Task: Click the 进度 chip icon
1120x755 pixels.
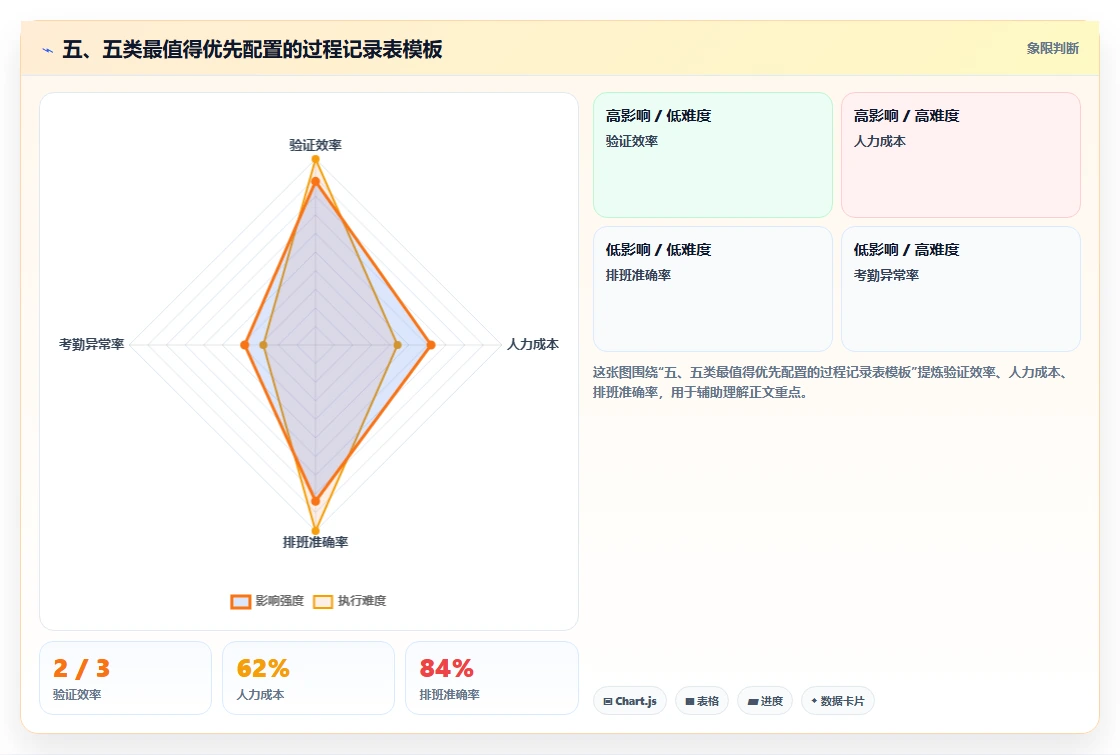Action: point(752,701)
